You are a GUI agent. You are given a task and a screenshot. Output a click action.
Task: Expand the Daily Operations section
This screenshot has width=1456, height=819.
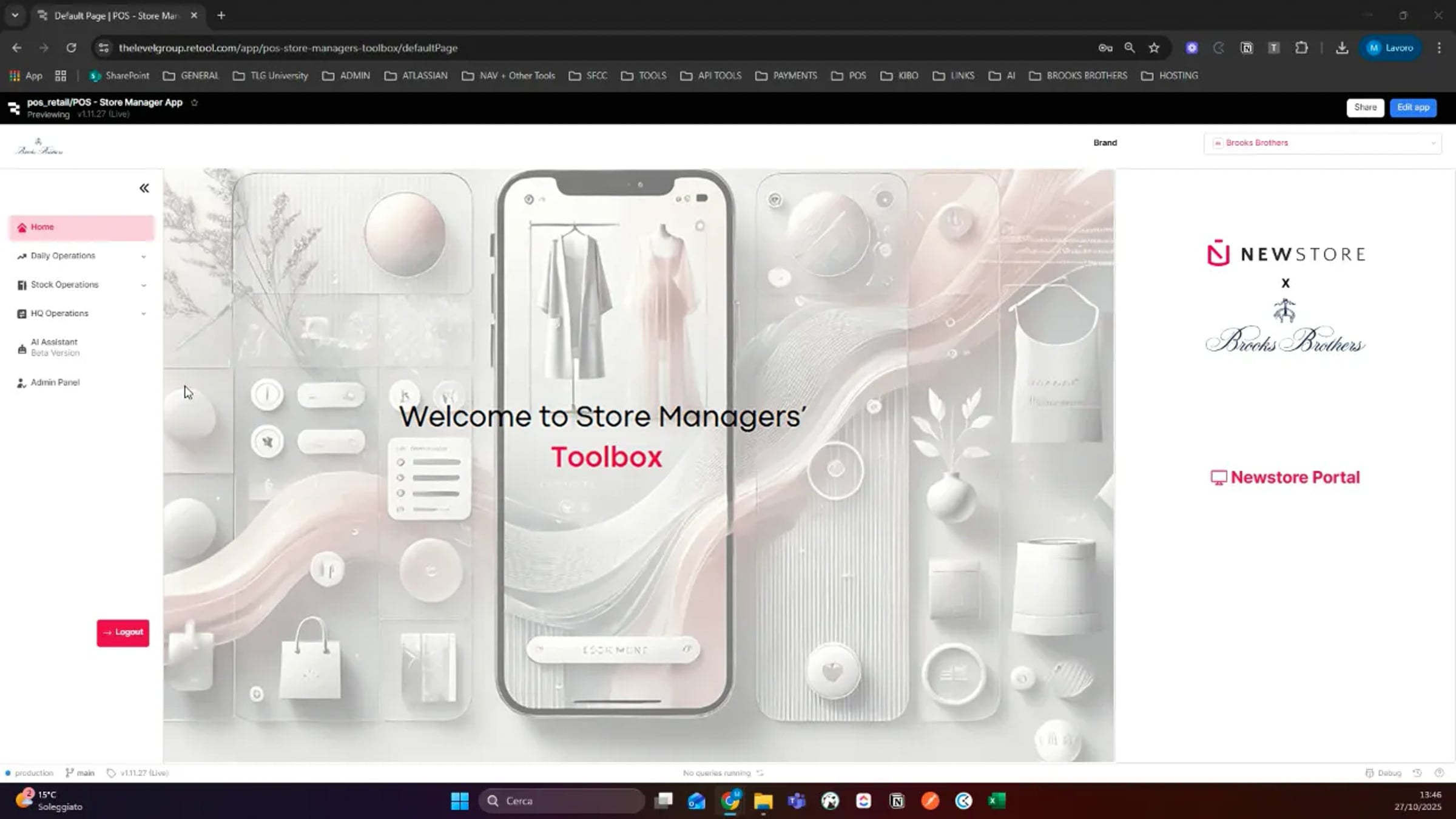(x=82, y=256)
